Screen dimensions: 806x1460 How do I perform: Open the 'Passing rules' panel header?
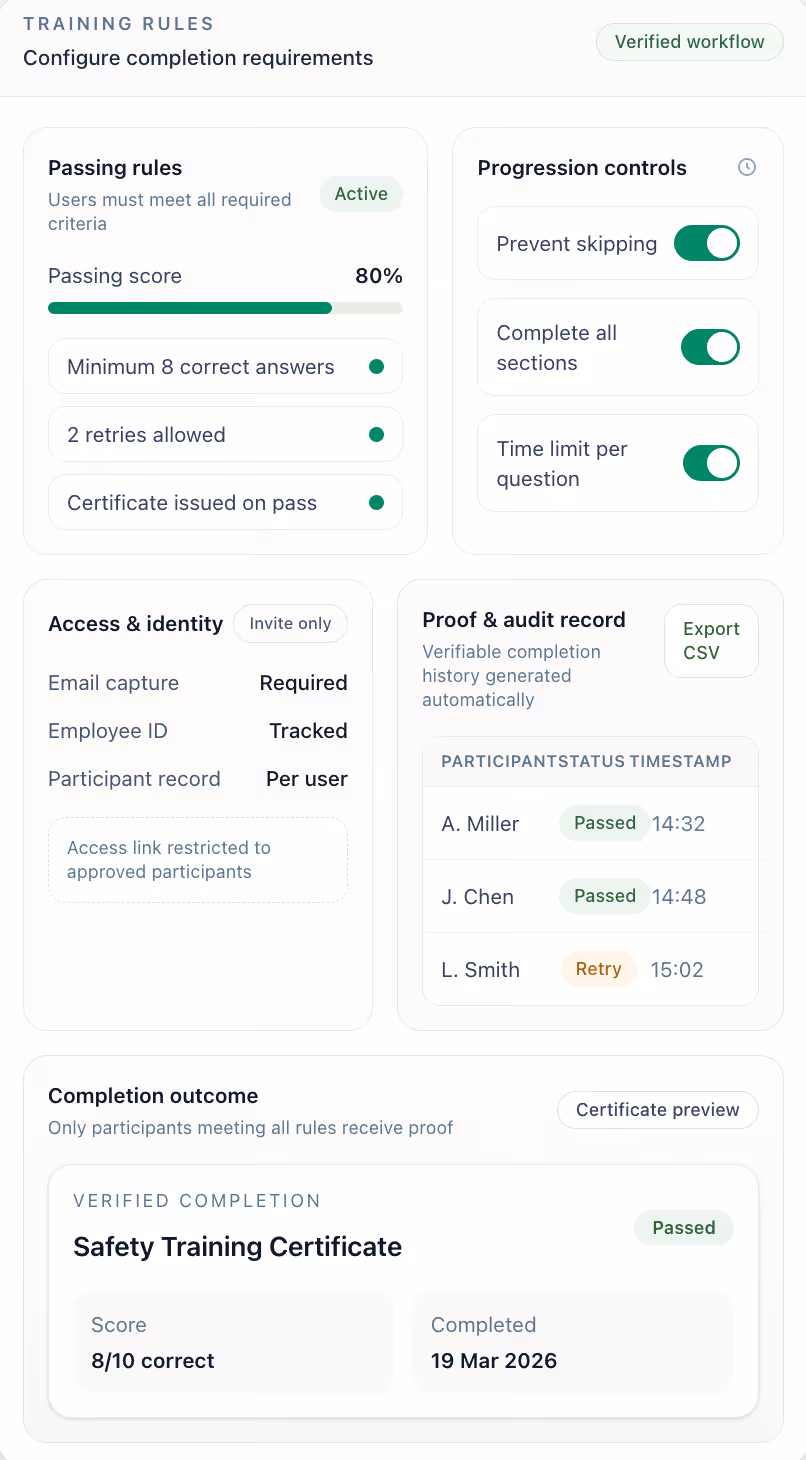pos(112,167)
